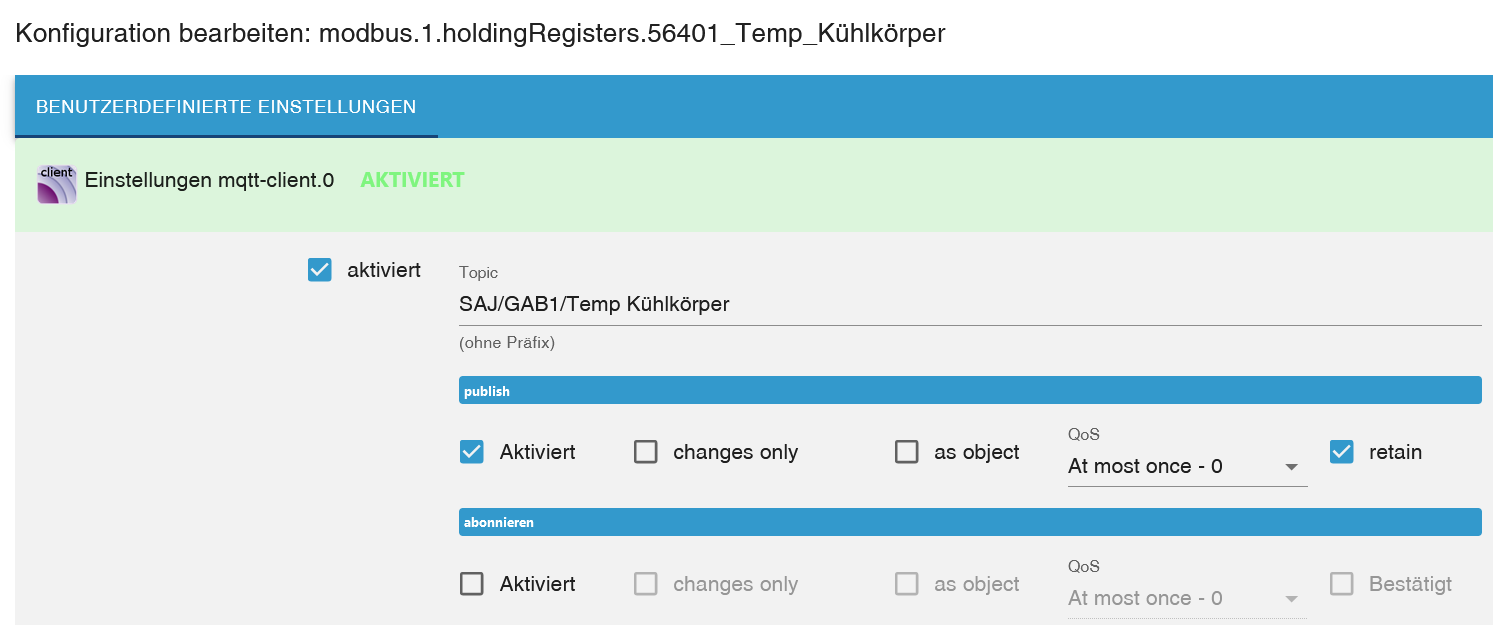Enable publish changes only checkbox
Screen dimensions: 1493x625
click(x=646, y=452)
